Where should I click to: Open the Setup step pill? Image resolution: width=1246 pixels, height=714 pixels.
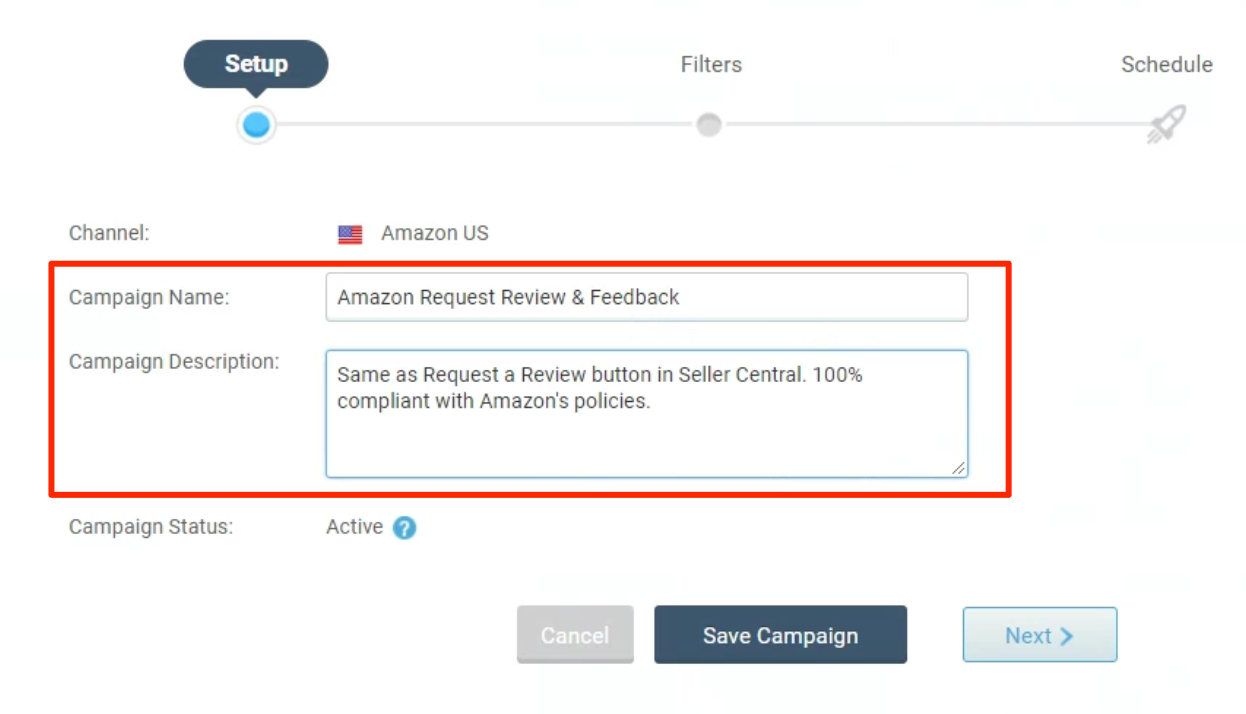[x=256, y=65]
